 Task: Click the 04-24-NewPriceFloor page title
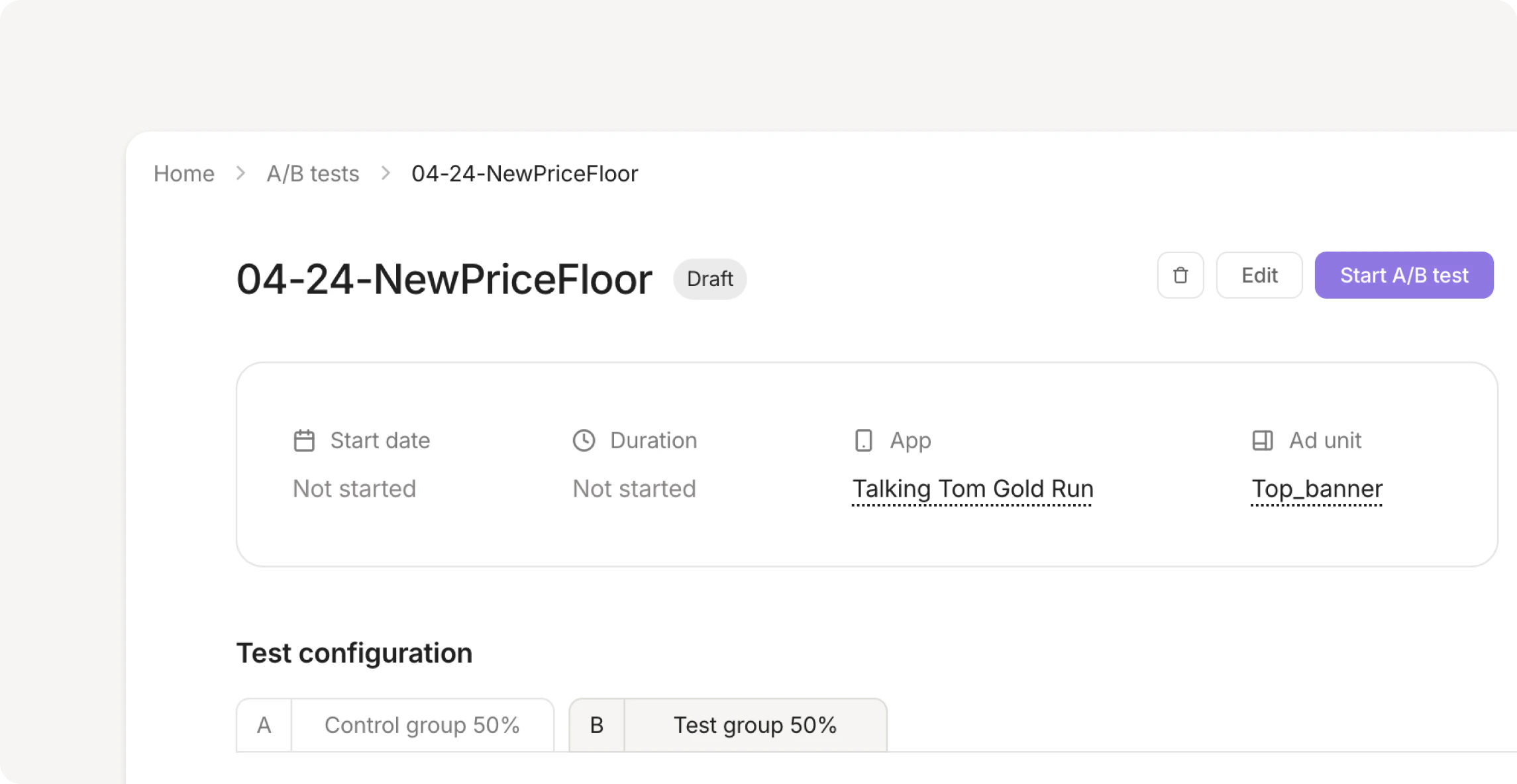click(x=445, y=279)
